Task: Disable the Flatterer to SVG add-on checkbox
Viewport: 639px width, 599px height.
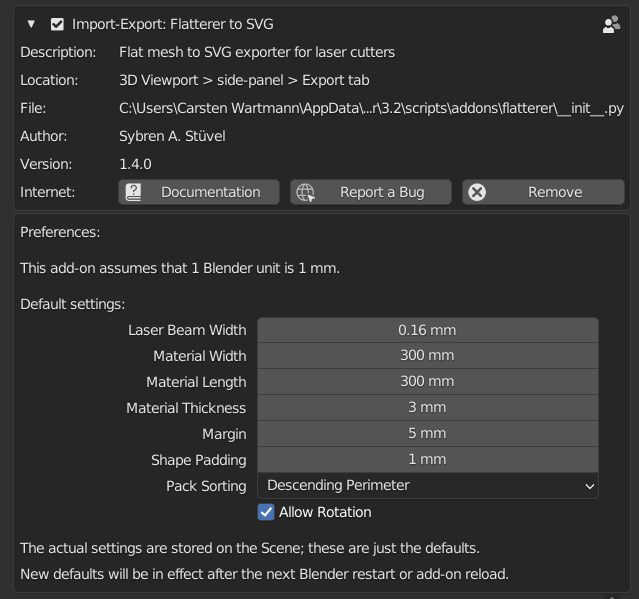Action: coord(58,24)
